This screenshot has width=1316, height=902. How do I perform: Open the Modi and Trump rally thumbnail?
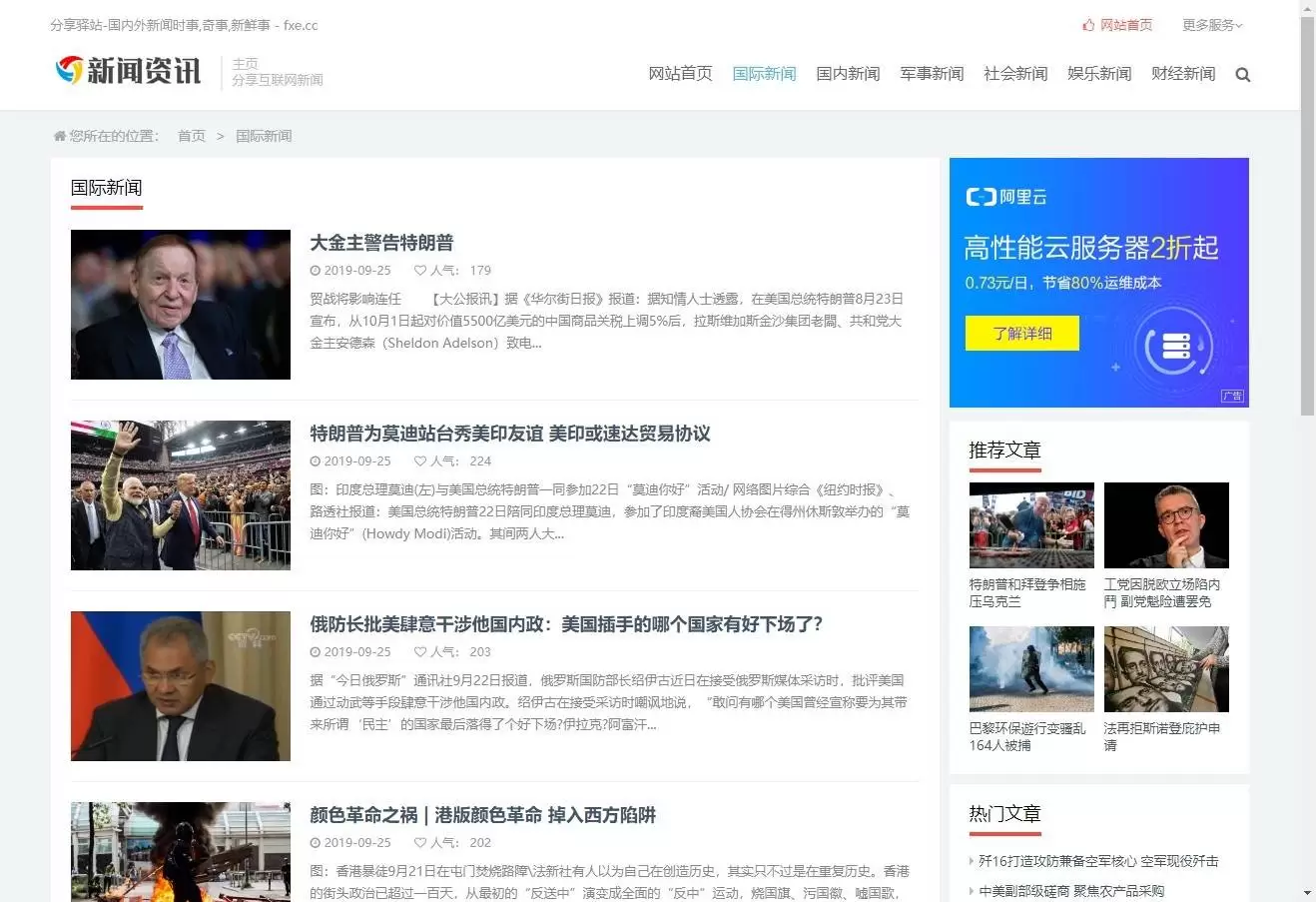(x=181, y=495)
